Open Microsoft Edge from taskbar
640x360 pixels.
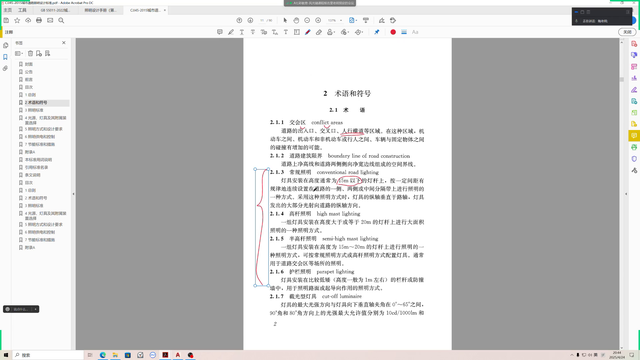pyautogui.click(x=103, y=355)
